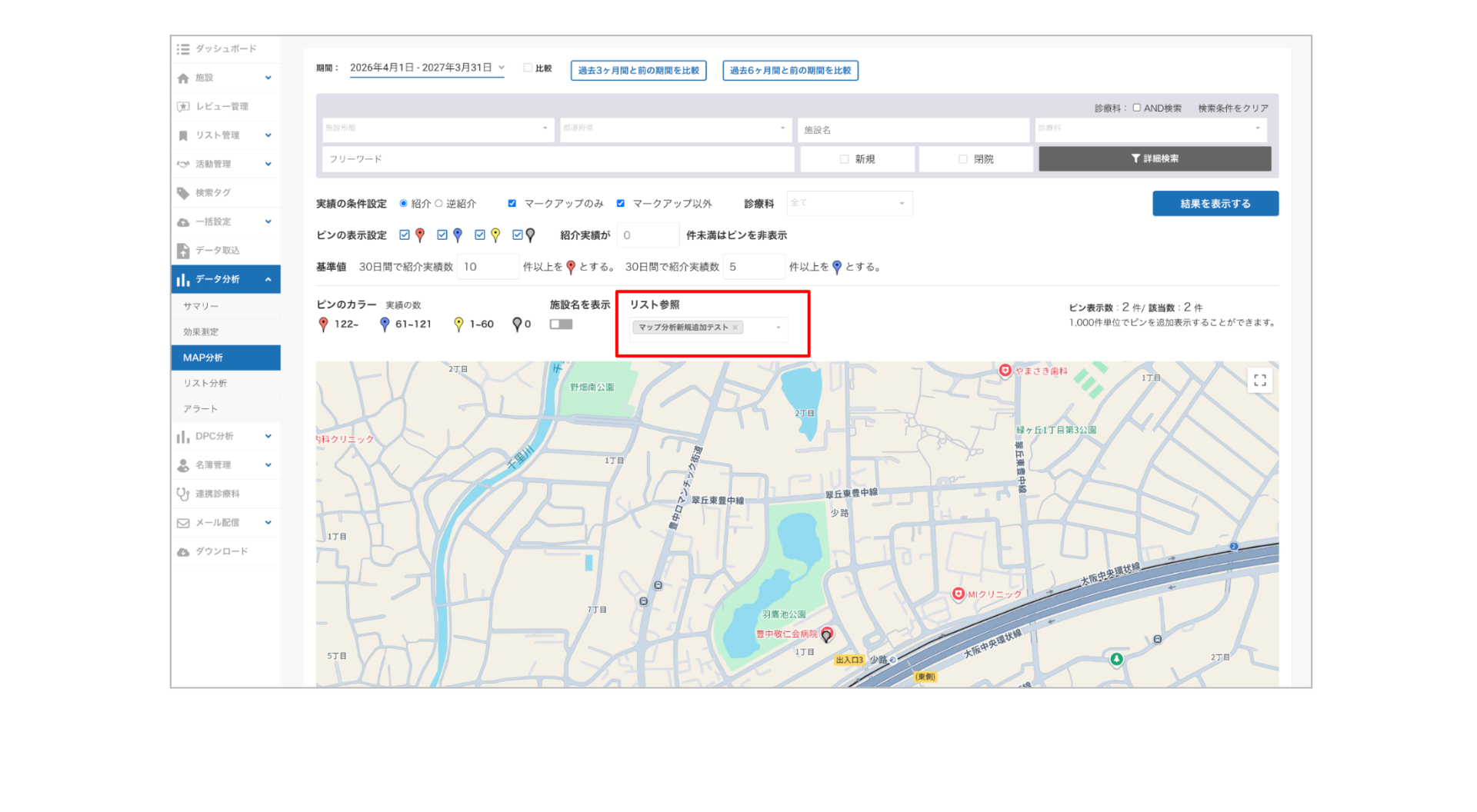The width and height of the screenshot is (1477, 812).
Task: Remove マップ分析新規追加テスト tag with x
Action: click(735, 328)
